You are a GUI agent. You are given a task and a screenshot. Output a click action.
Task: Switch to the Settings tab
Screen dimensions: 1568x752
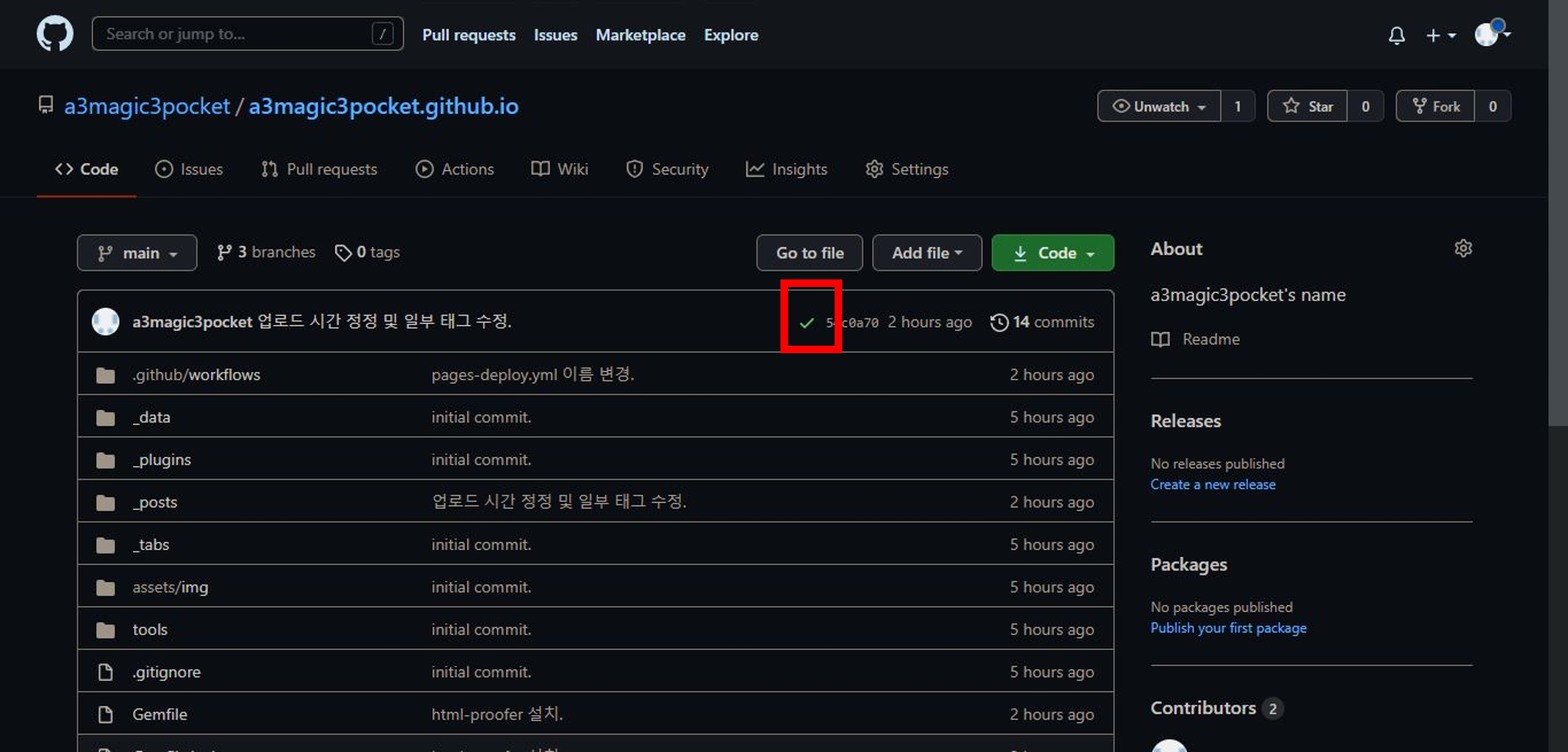(x=907, y=169)
